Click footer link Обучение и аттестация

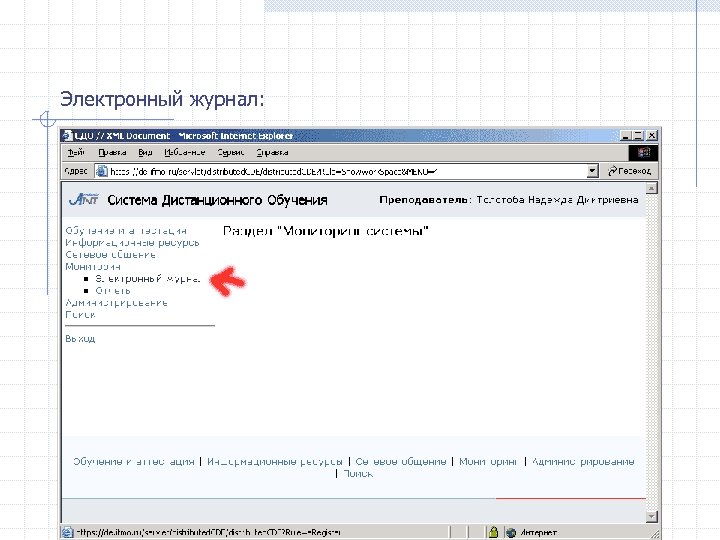click(134, 461)
